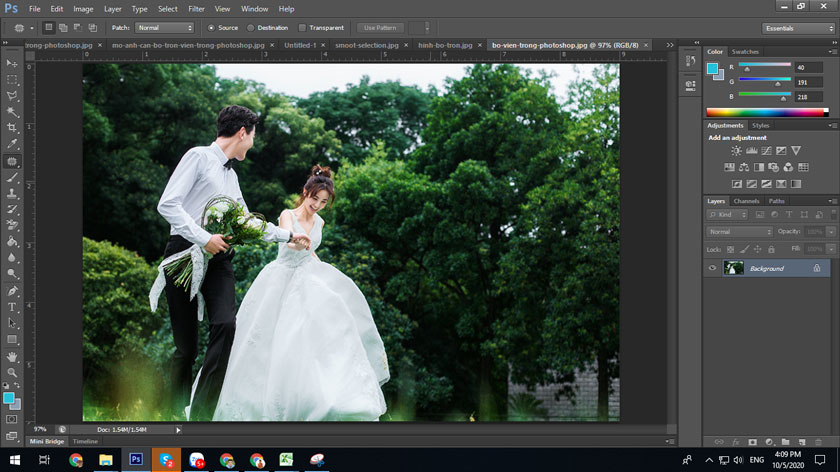Viewport: 840px width, 472px height.
Task: Select the Dodge tool
Action: pyautogui.click(x=12, y=274)
